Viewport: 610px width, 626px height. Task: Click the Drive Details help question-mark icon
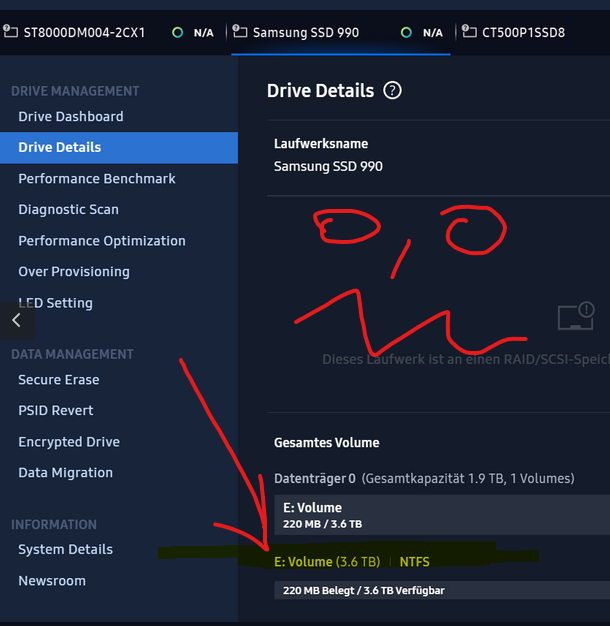click(392, 91)
